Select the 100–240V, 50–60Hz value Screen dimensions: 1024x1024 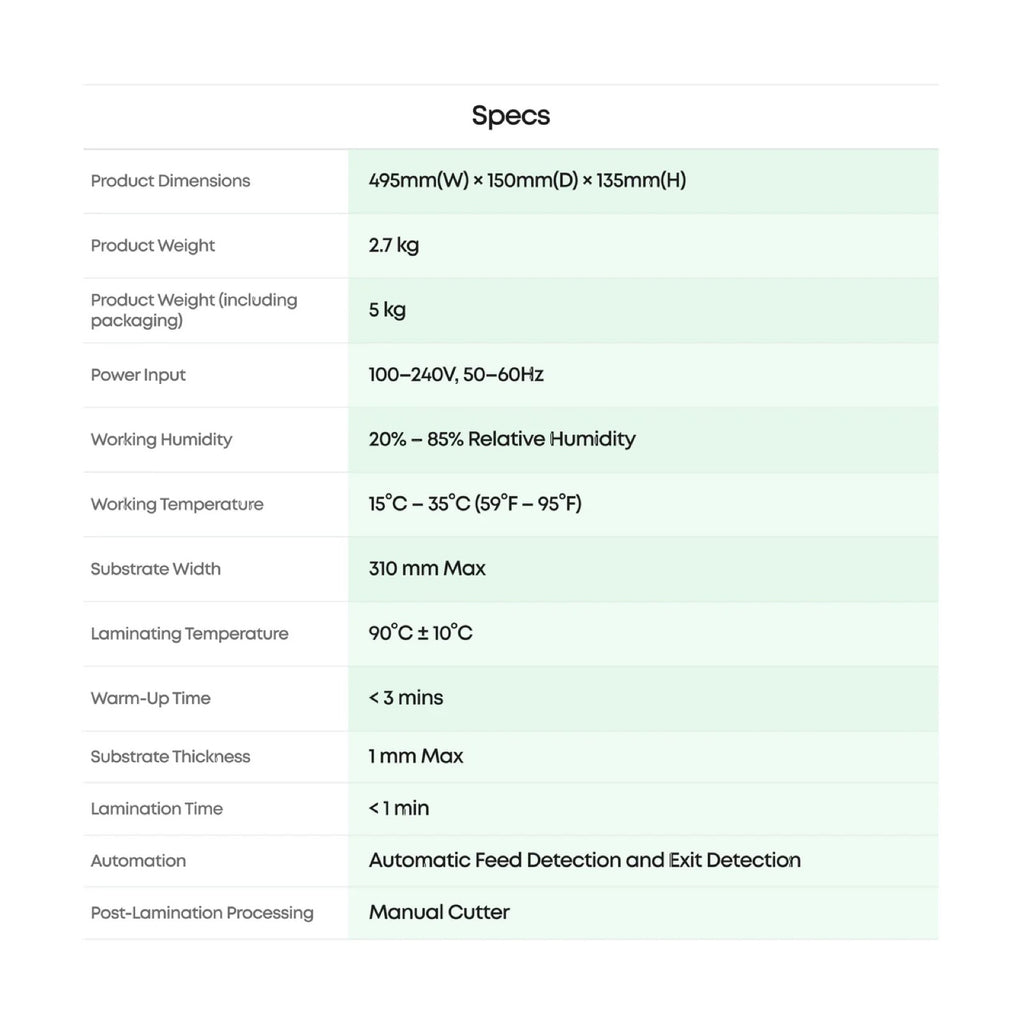pyautogui.click(x=456, y=375)
